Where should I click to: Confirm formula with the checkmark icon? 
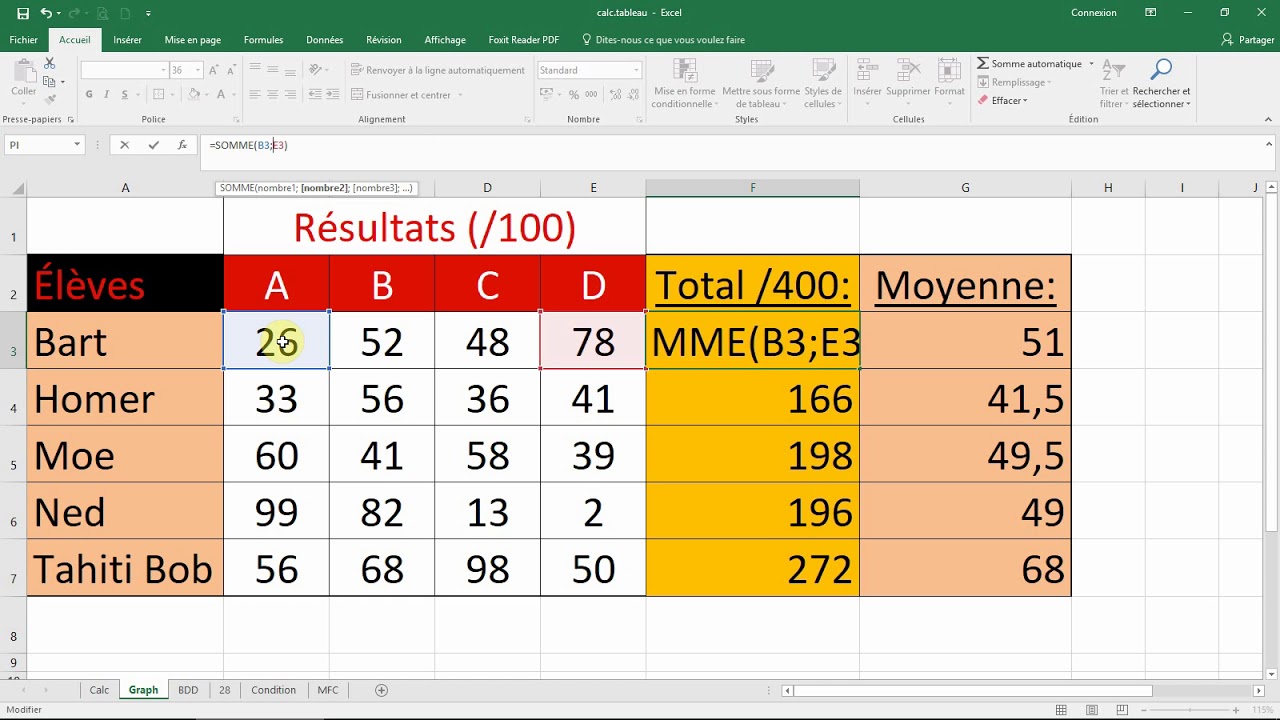tap(153, 145)
